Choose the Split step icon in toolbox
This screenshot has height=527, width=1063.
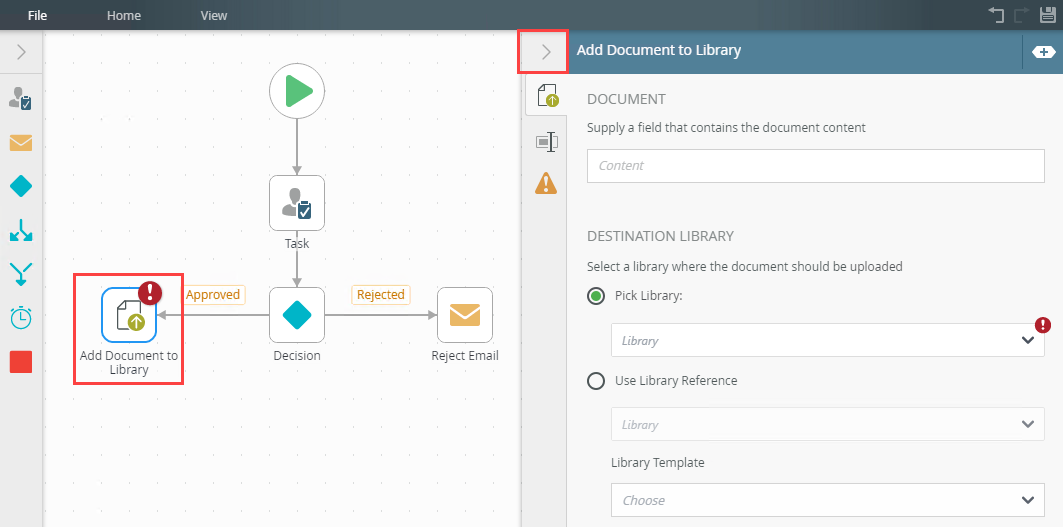tap(21, 230)
